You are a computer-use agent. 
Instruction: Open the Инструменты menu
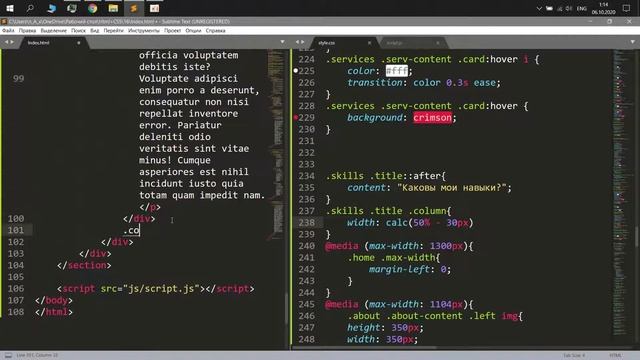(x=144, y=31)
